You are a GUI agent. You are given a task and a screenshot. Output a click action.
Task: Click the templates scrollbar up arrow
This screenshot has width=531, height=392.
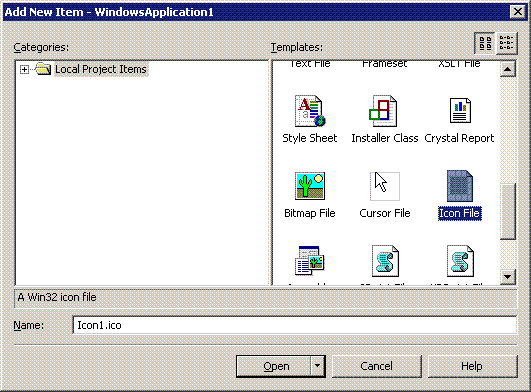click(x=507, y=69)
